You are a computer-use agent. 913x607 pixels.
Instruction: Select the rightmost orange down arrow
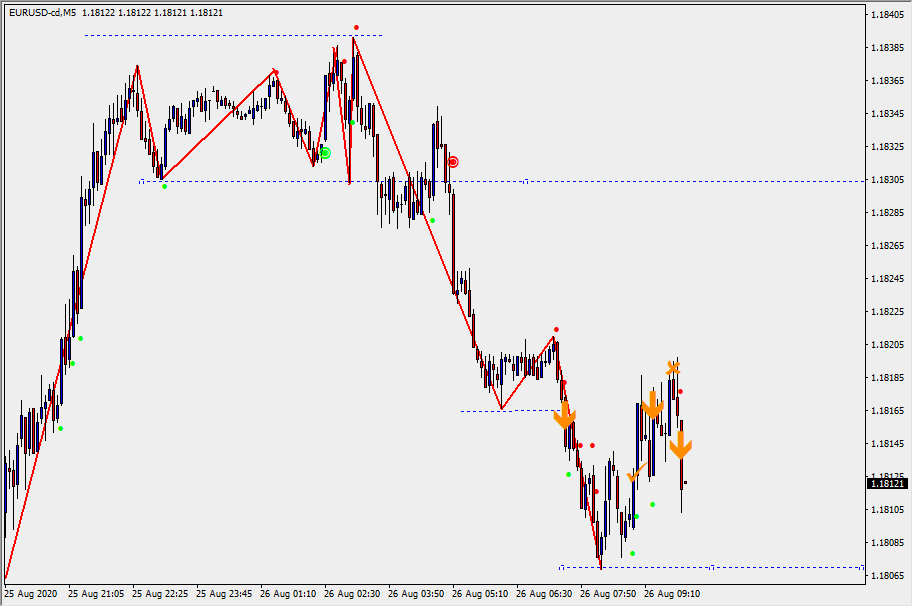[x=680, y=445]
